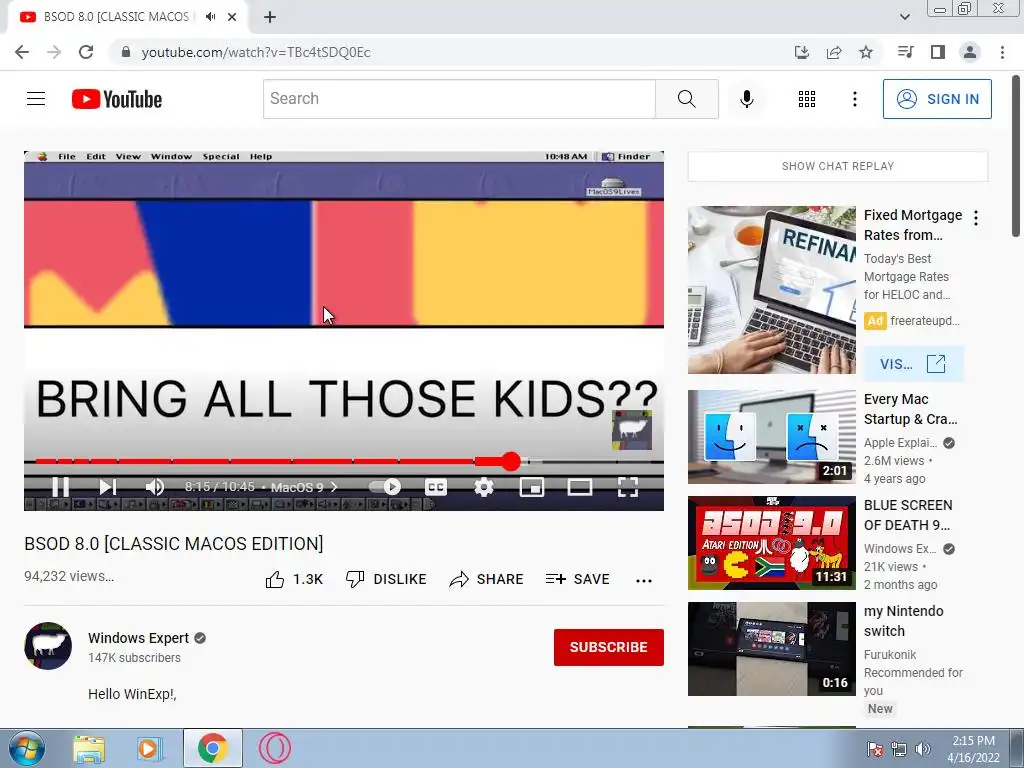Image resolution: width=1024 pixels, height=768 pixels.
Task: Click the ad's VIS... button
Action: tap(913, 364)
